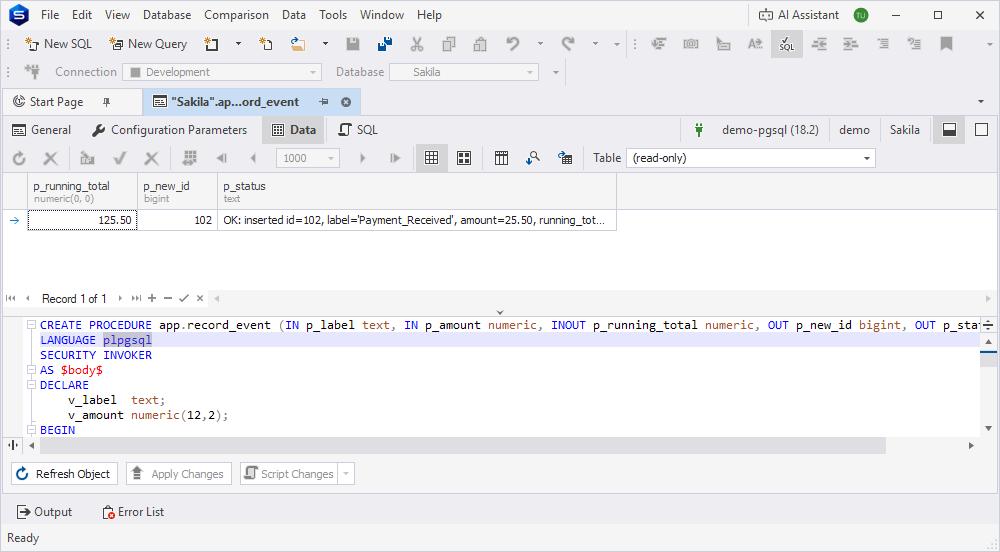Screen dimensions: 1000x552
Task: Click the find magnifier icon in grid toolbar
Action: pyautogui.click(x=533, y=158)
